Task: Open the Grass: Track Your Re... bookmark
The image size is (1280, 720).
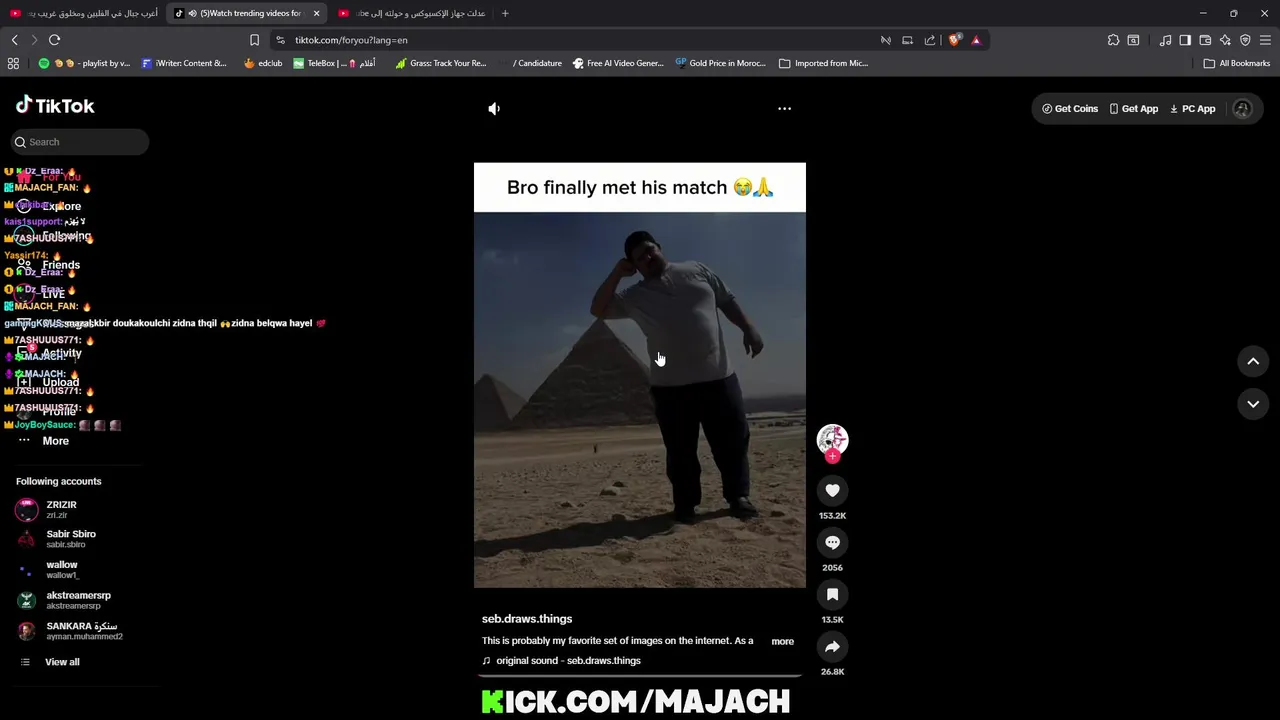Action: point(441,63)
